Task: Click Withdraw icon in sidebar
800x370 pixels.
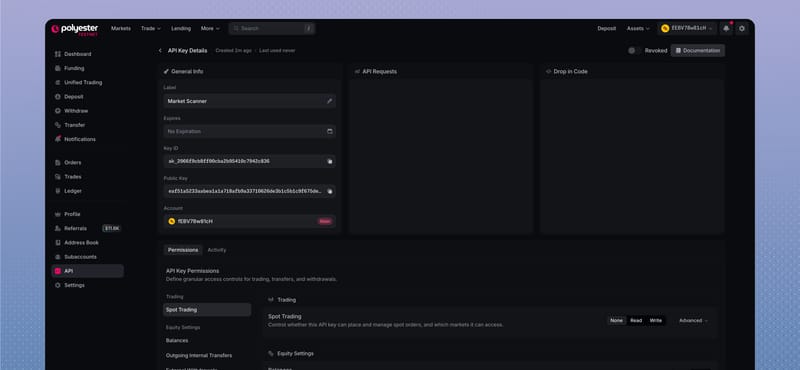Action: (58, 111)
